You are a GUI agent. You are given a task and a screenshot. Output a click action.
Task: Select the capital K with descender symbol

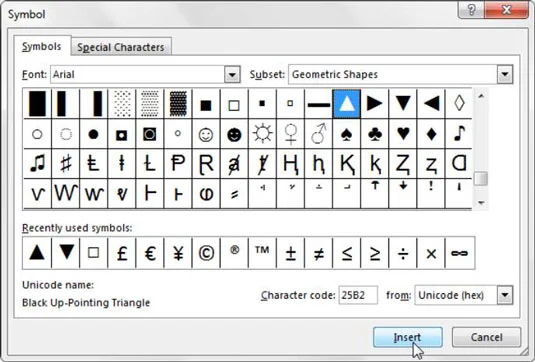(x=346, y=163)
